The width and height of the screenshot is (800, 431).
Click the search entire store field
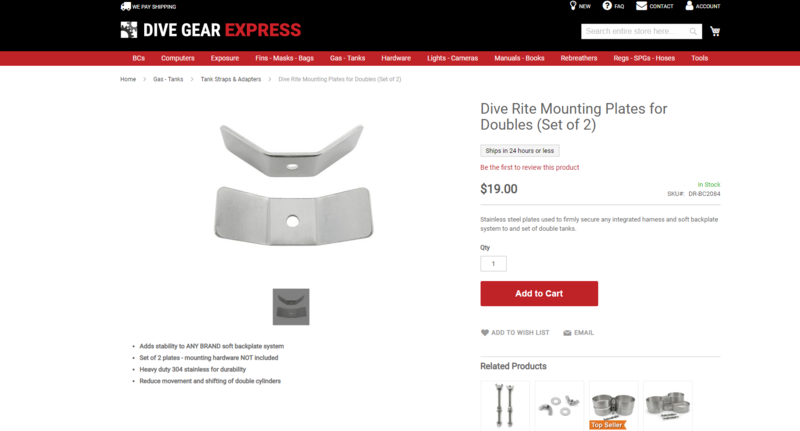[x=634, y=32]
